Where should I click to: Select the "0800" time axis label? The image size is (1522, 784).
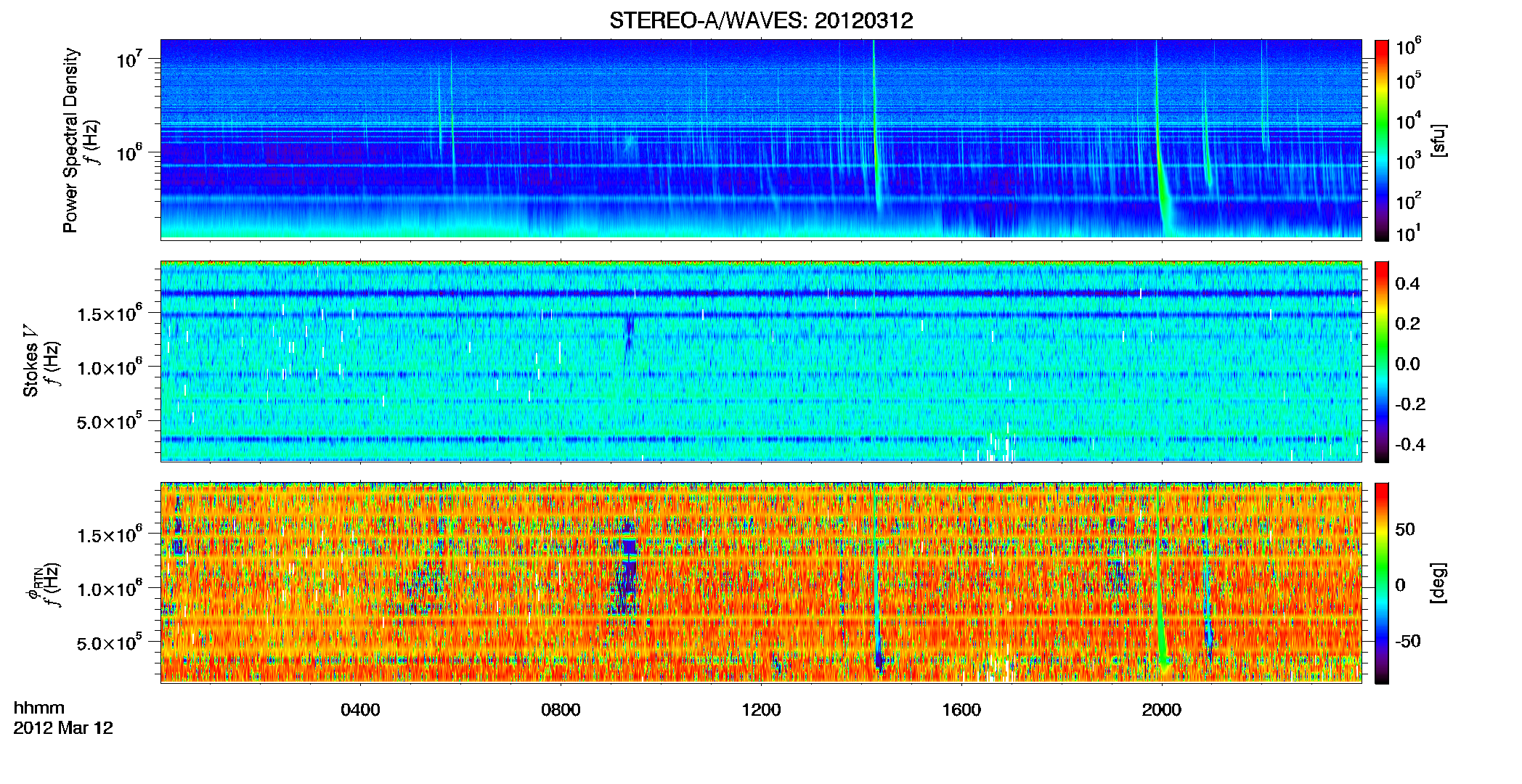coord(561,709)
